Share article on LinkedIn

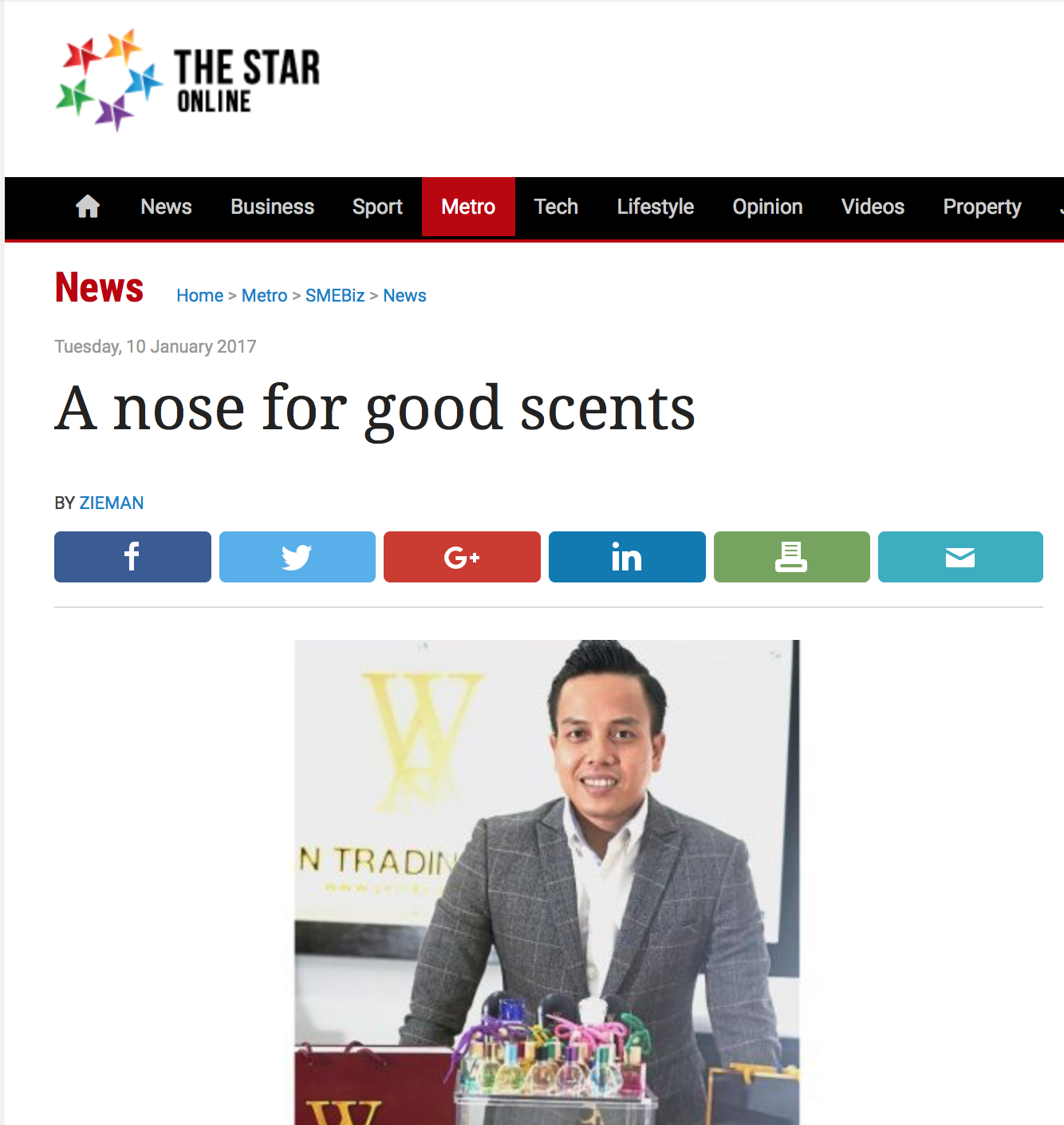627,557
